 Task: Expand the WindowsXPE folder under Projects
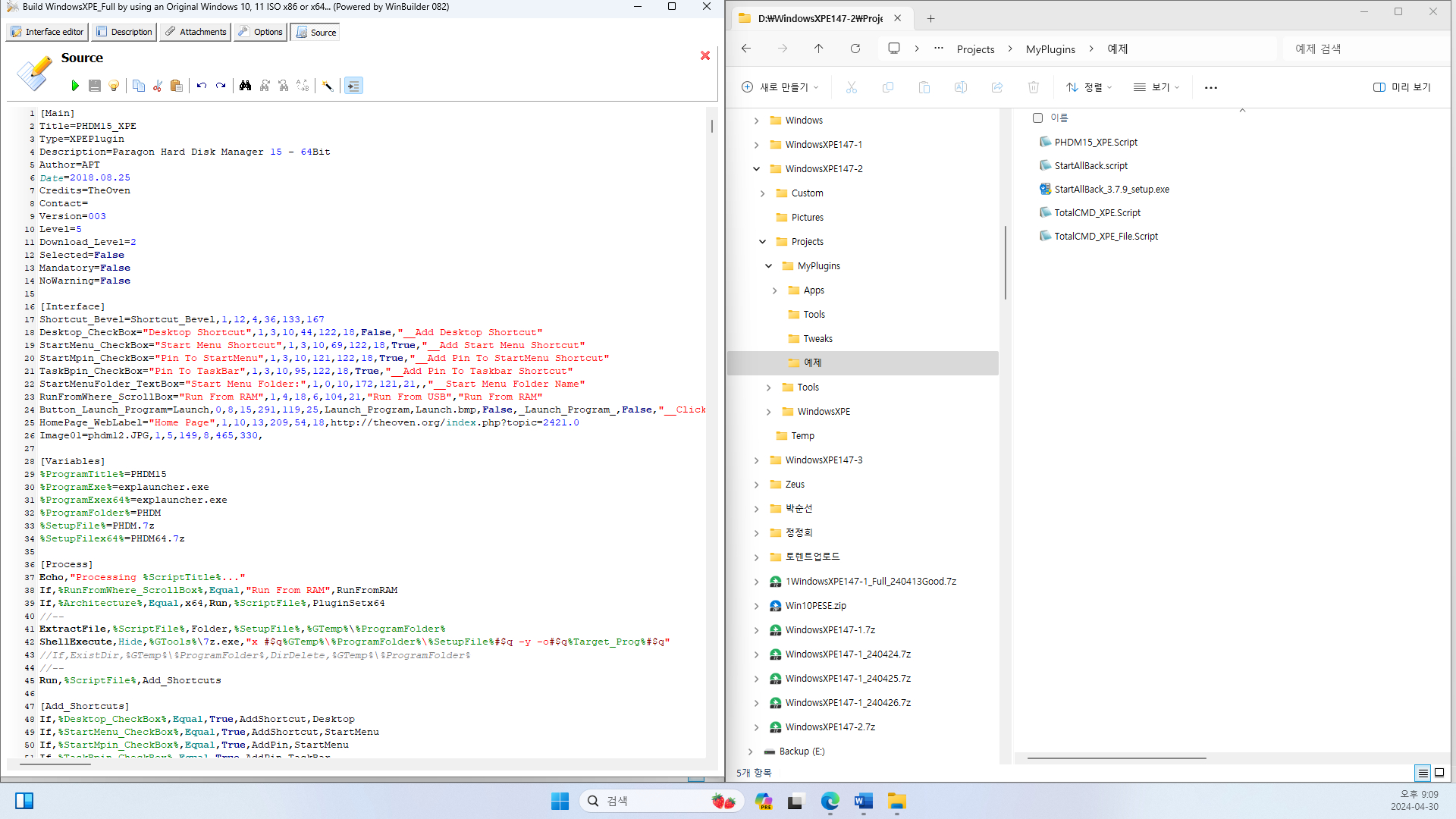(768, 412)
